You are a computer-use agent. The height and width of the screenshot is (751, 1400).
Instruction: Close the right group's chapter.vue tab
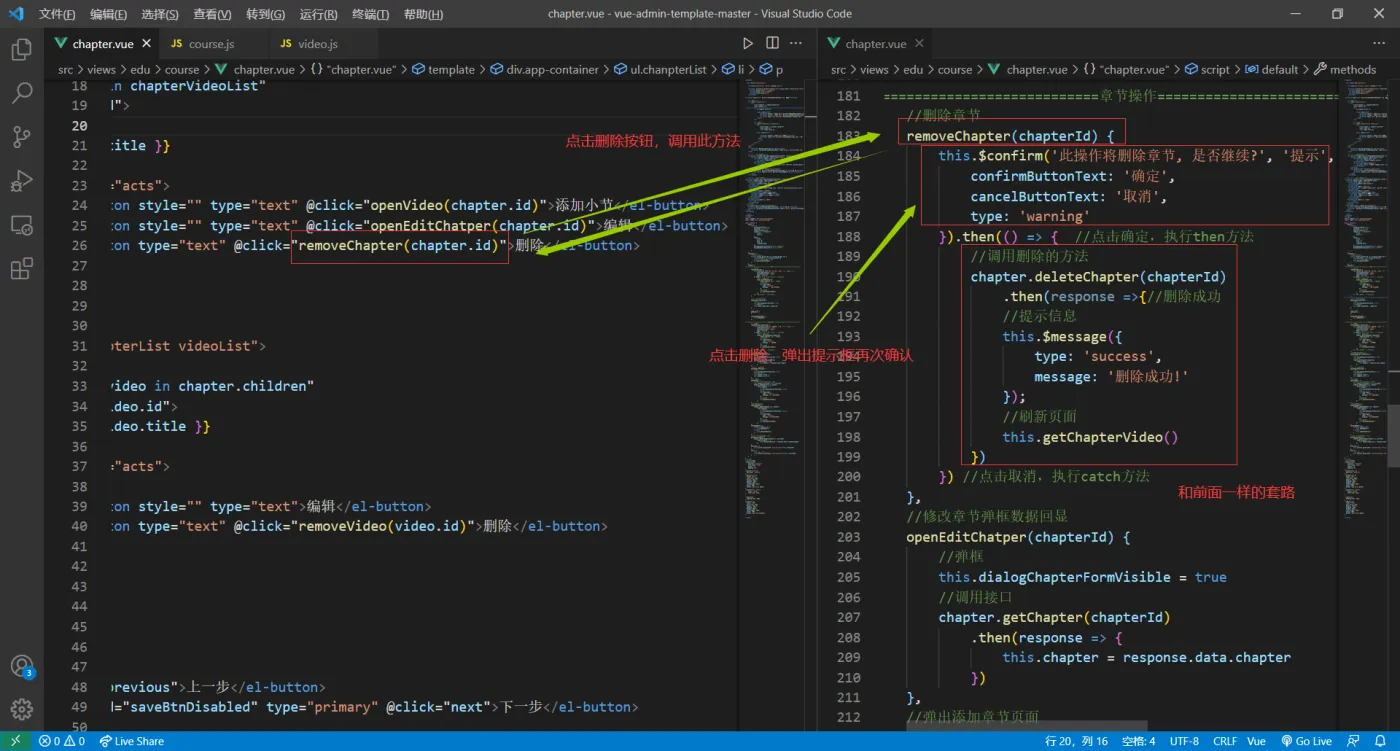(x=919, y=44)
